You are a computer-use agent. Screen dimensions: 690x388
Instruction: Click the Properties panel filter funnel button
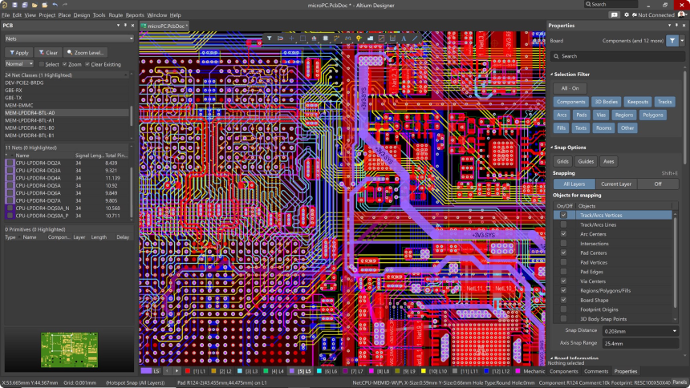(x=672, y=40)
